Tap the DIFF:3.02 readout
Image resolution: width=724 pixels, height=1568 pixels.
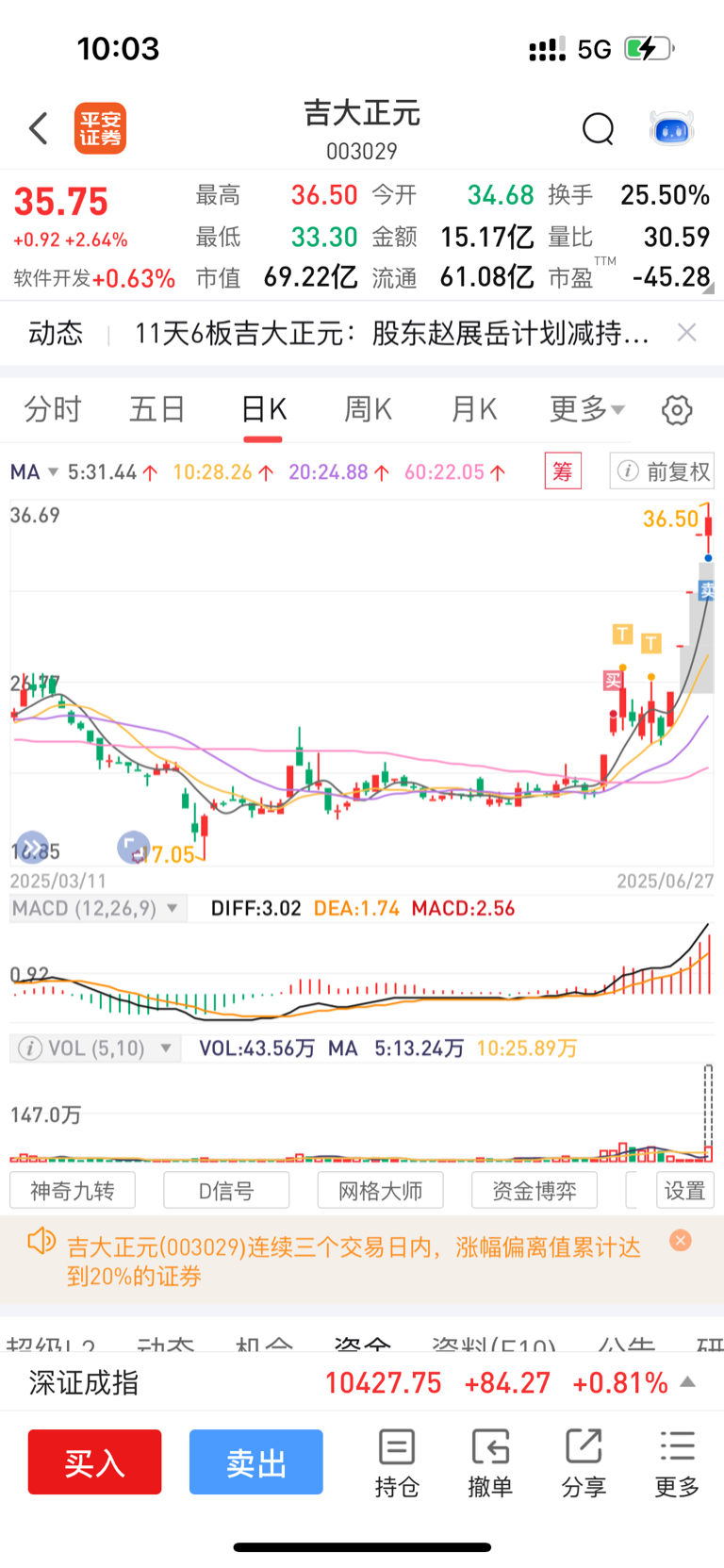[x=255, y=909]
